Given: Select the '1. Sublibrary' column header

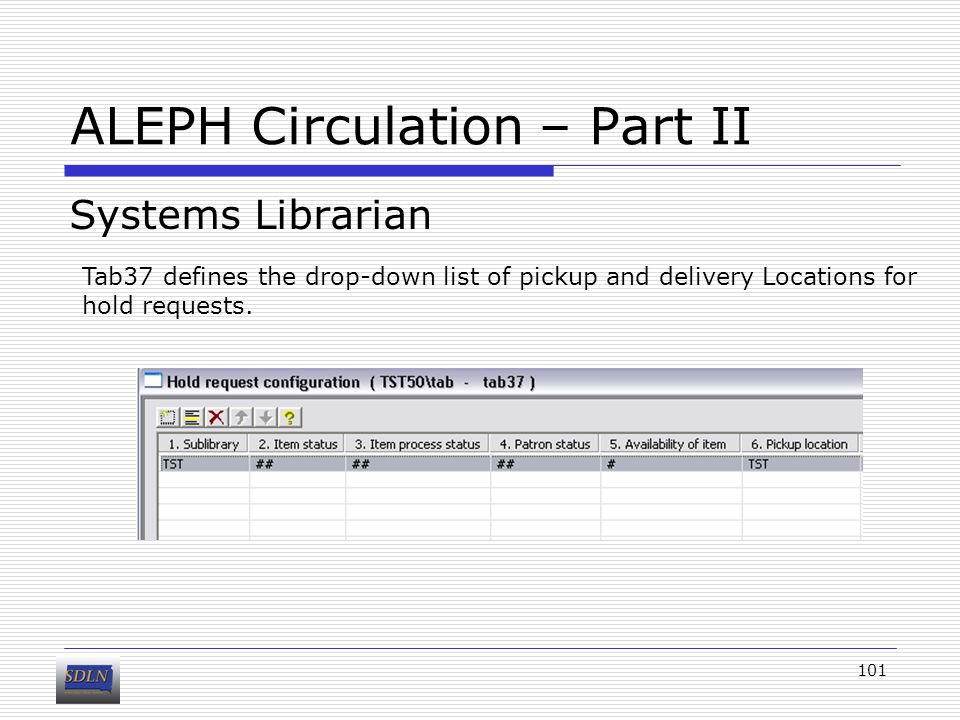Looking at the screenshot, I should 203,444.
